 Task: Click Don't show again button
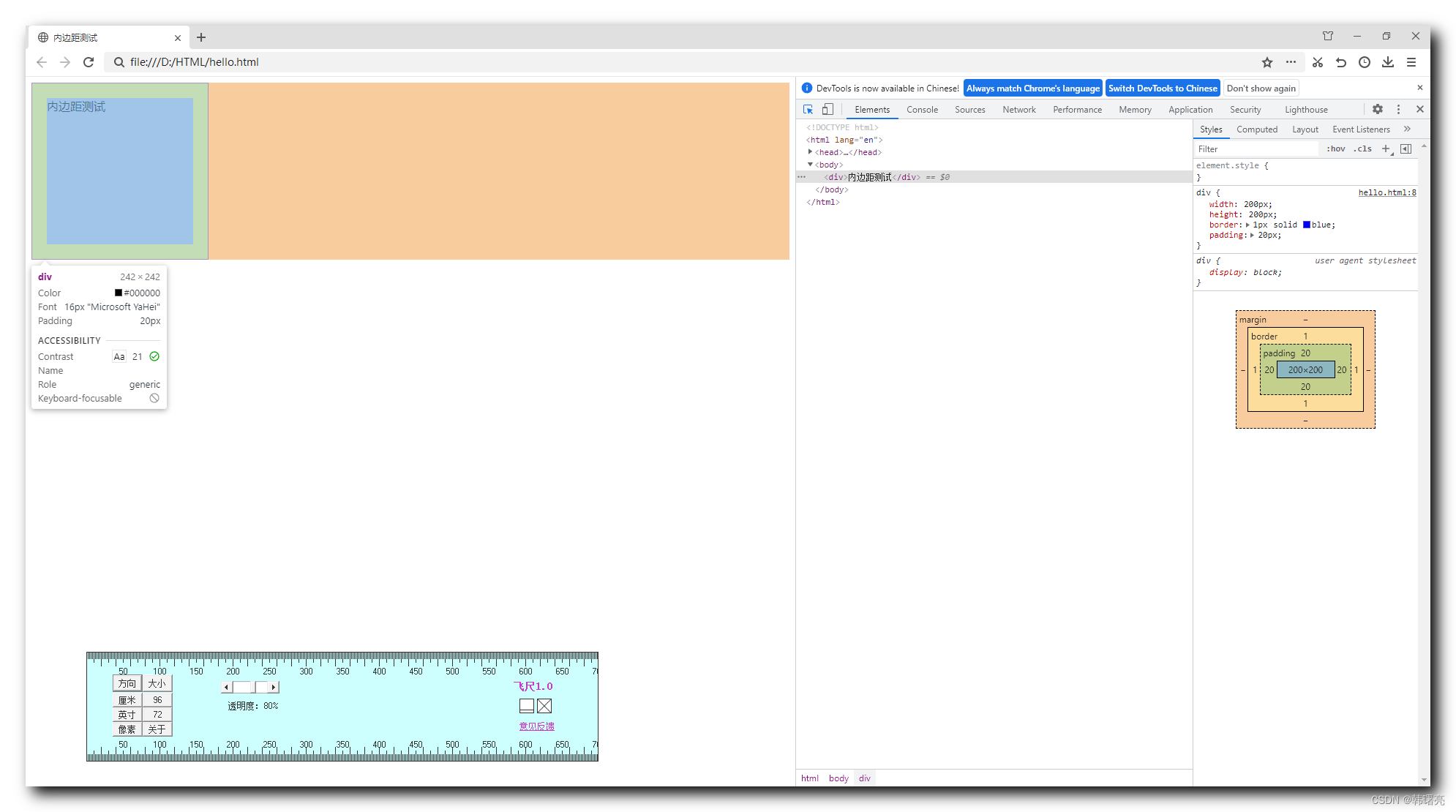pos(1261,89)
